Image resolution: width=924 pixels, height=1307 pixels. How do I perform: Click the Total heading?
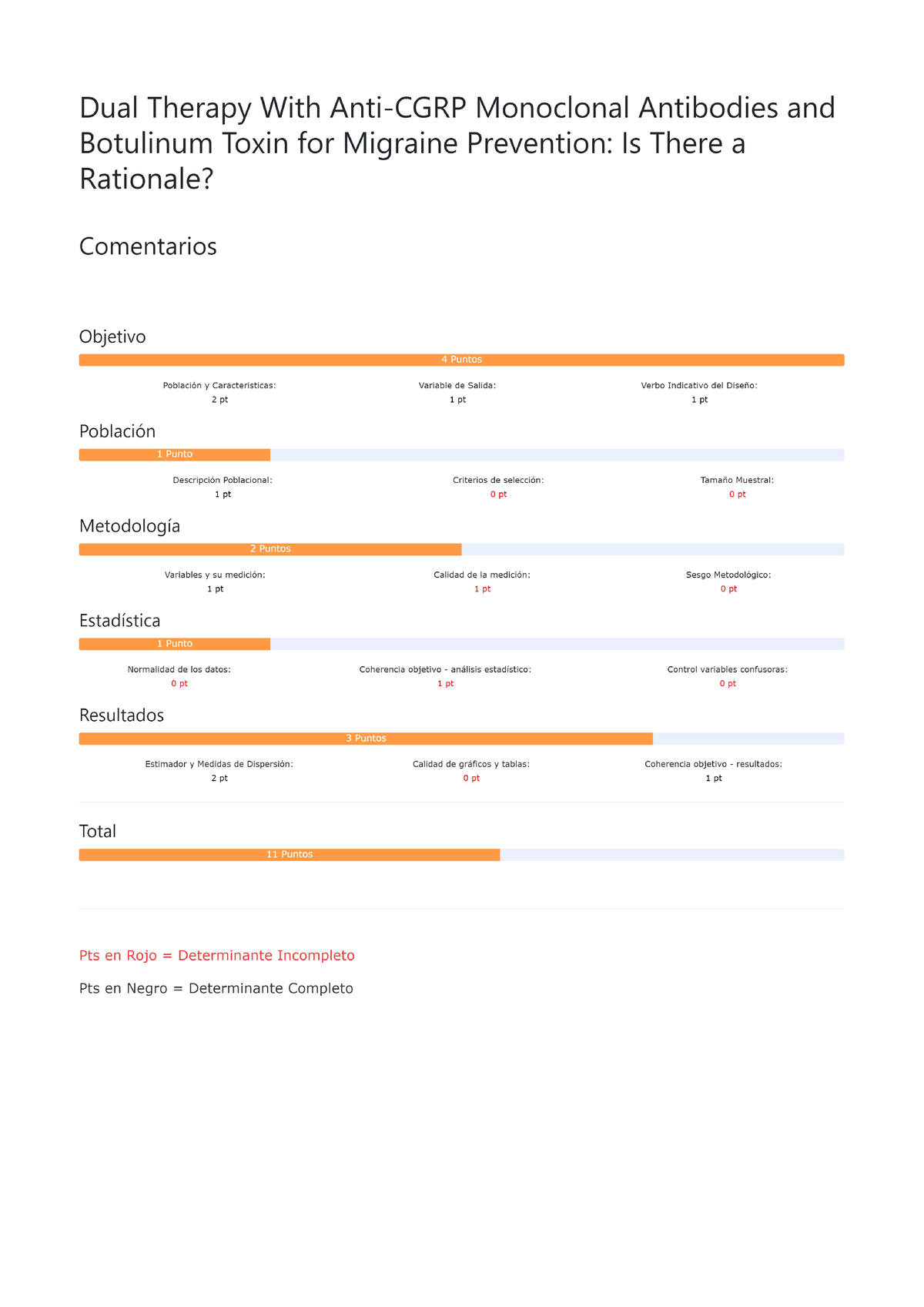tap(98, 831)
